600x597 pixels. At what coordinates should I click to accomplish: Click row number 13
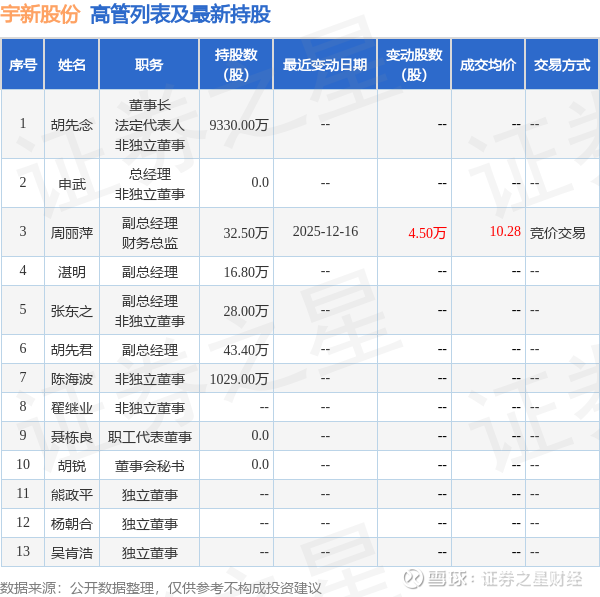23,551
